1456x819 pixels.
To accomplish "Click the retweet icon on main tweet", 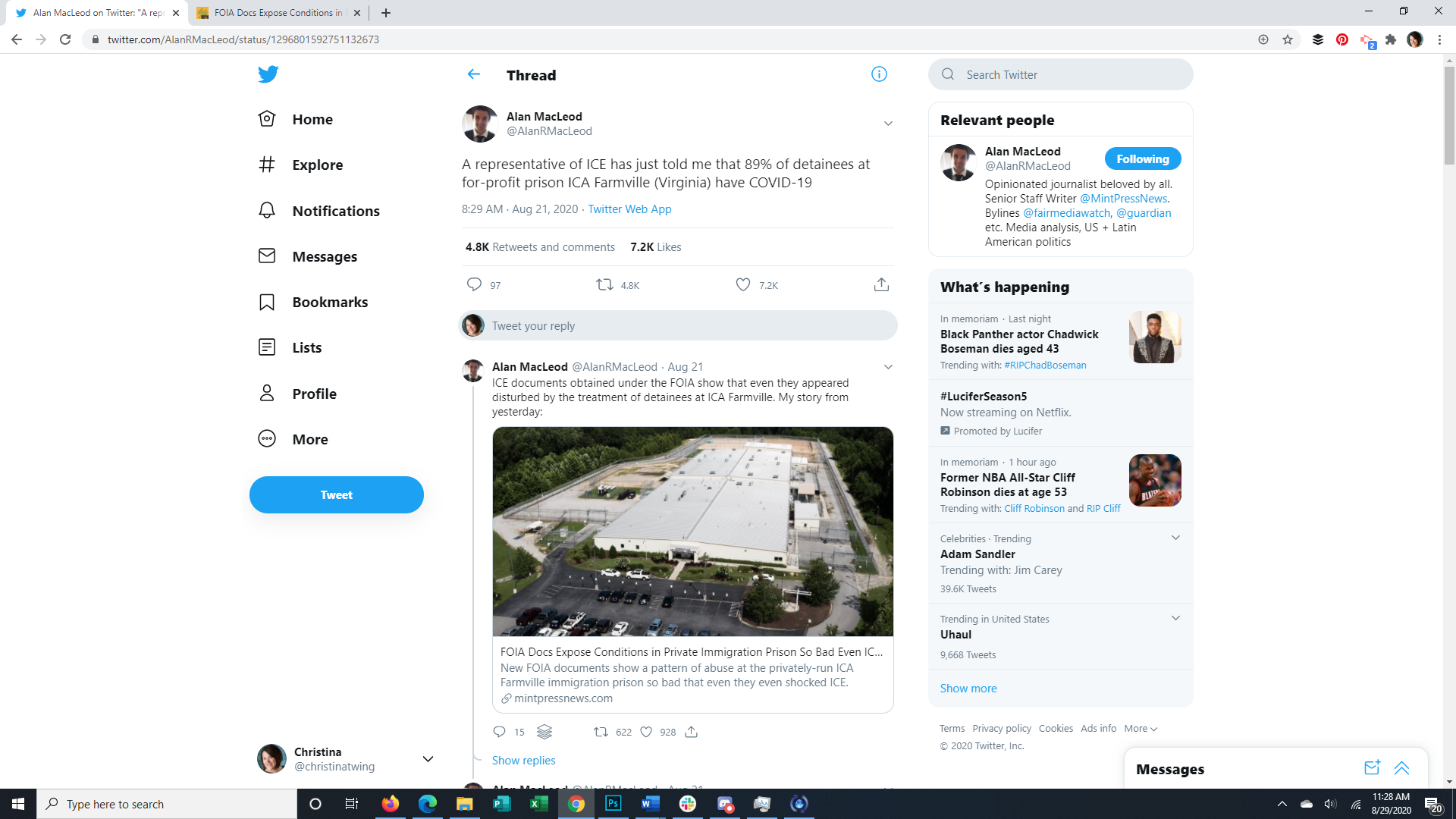I will (x=604, y=284).
